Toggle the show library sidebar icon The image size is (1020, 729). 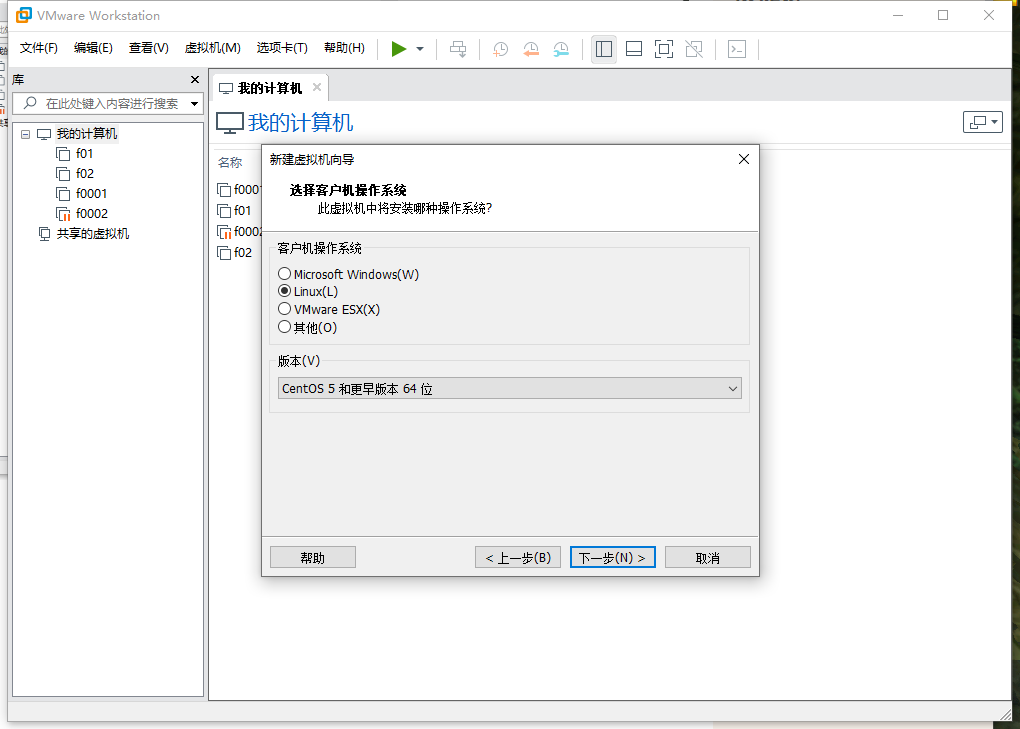pyautogui.click(x=604, y=49)
